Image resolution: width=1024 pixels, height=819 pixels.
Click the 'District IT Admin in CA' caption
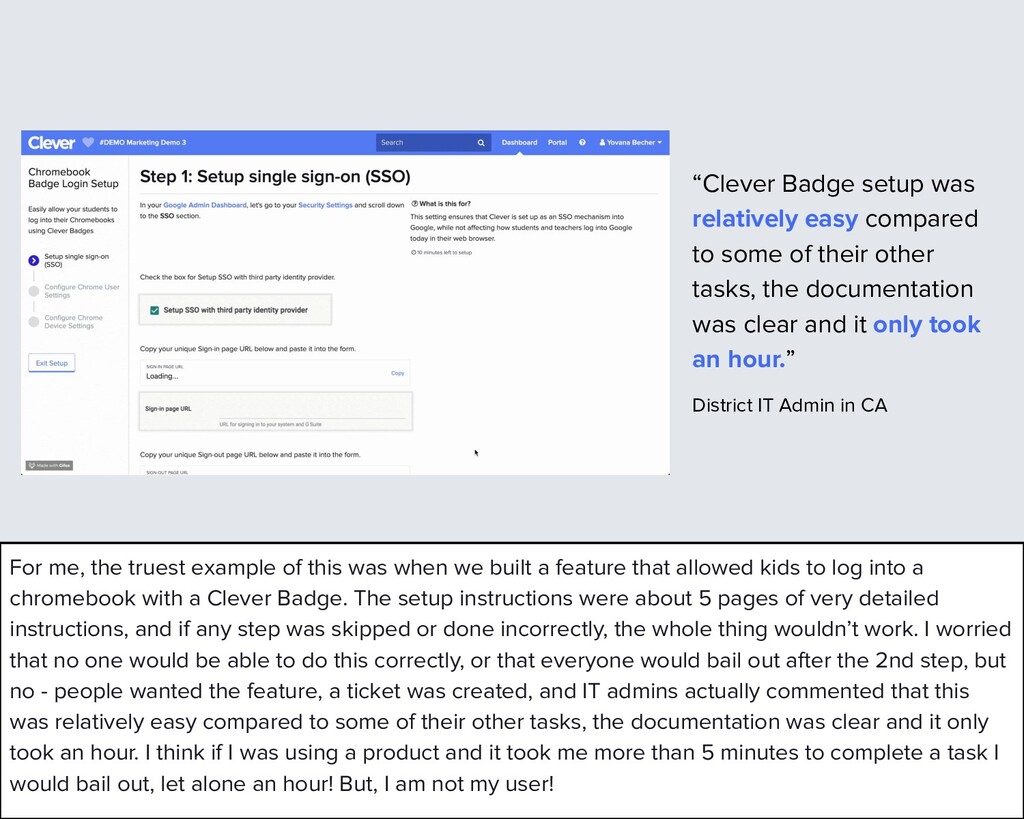tap(790, 406)
